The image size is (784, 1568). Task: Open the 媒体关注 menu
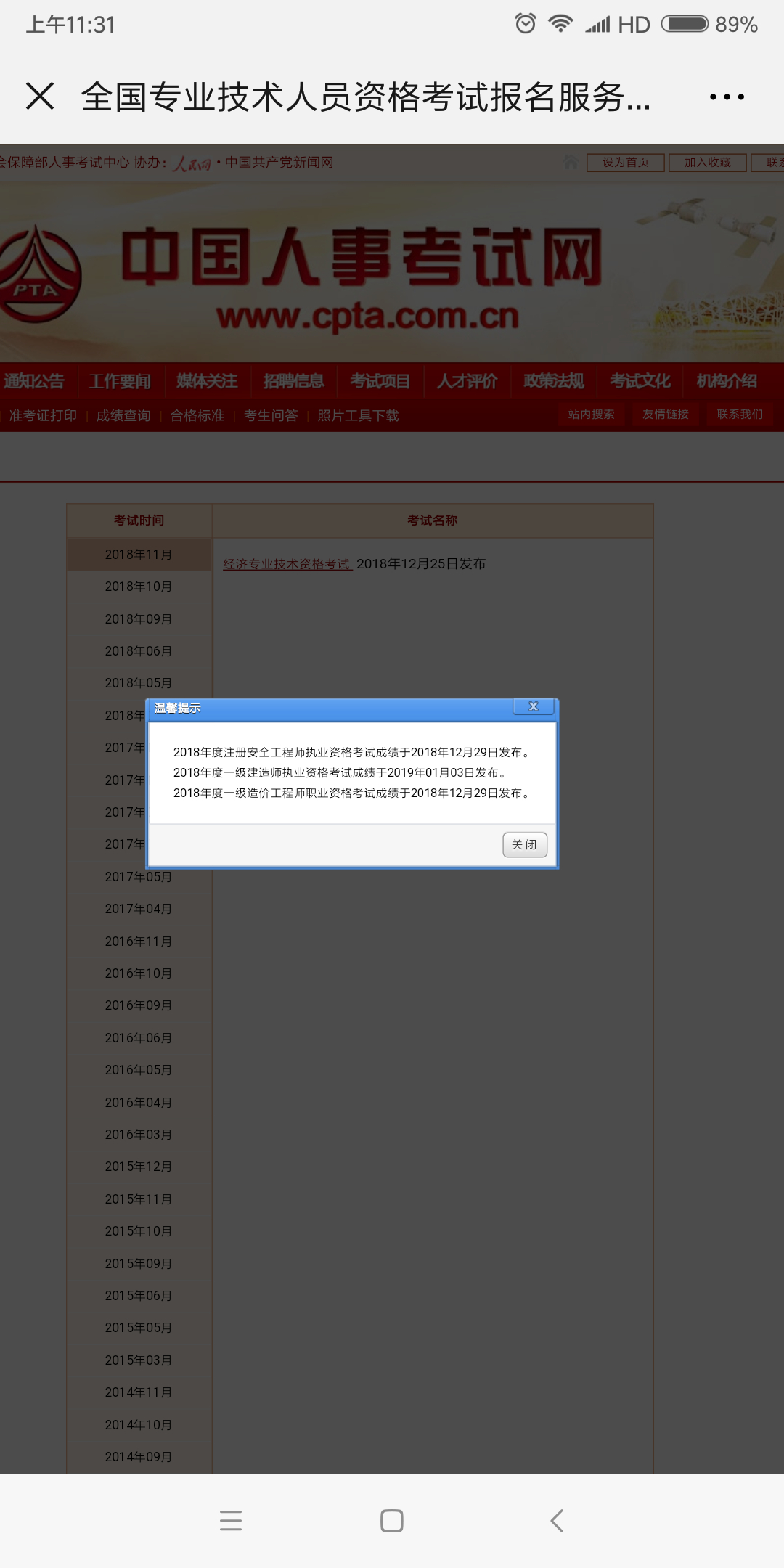(207, 381)
